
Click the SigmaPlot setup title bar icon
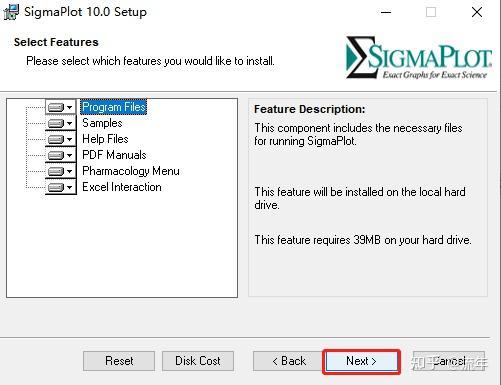11,12
